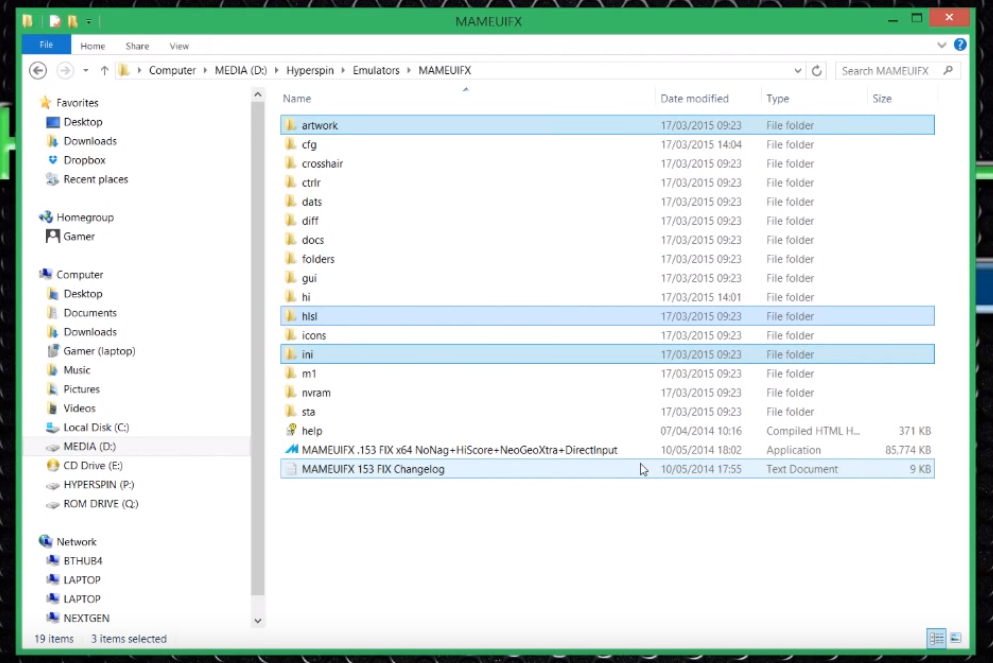Switch to the View ribbon tab
Screen dimensions: 993x663
179,46
